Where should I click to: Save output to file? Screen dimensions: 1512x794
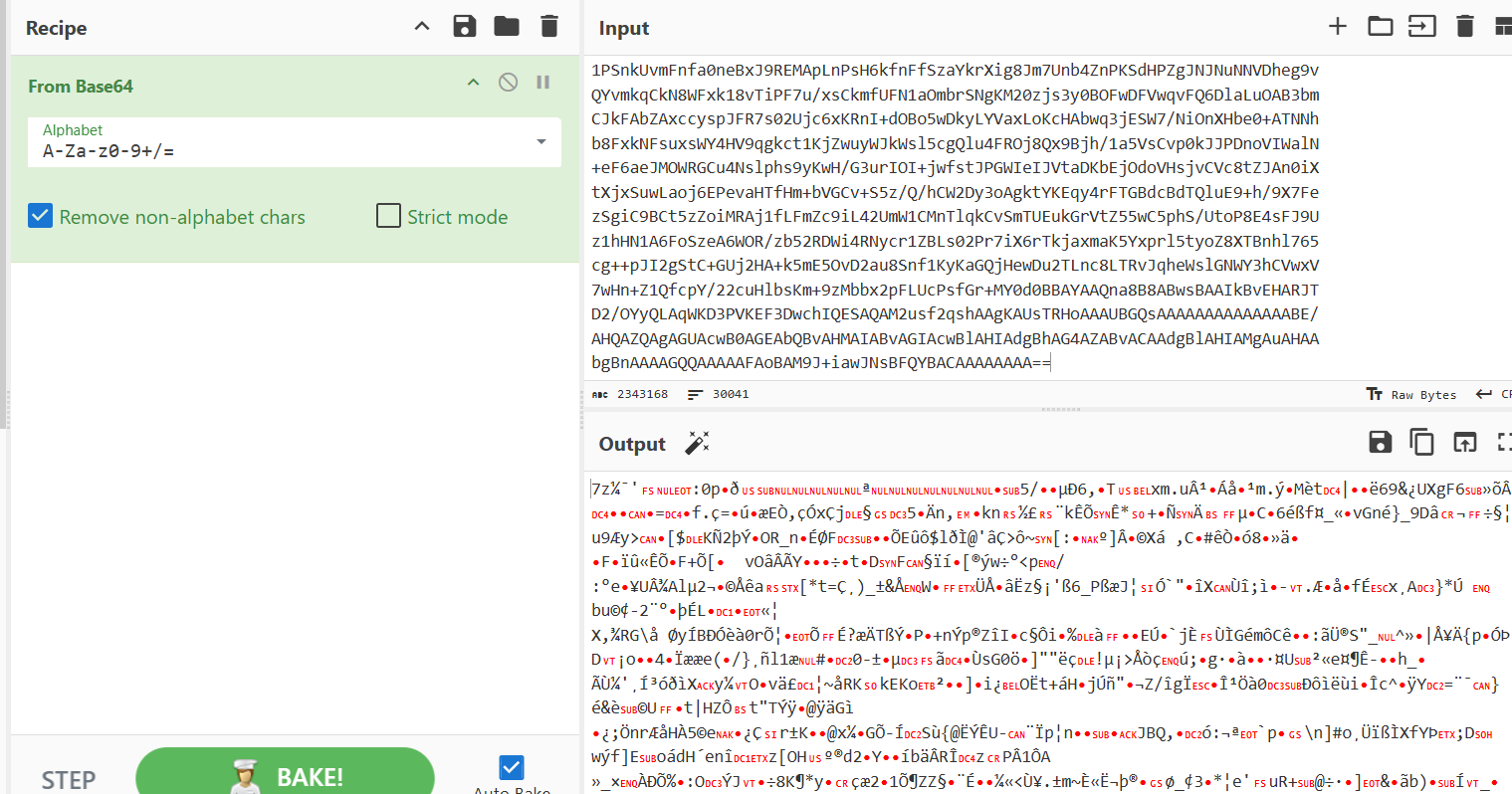point(1380,443)
